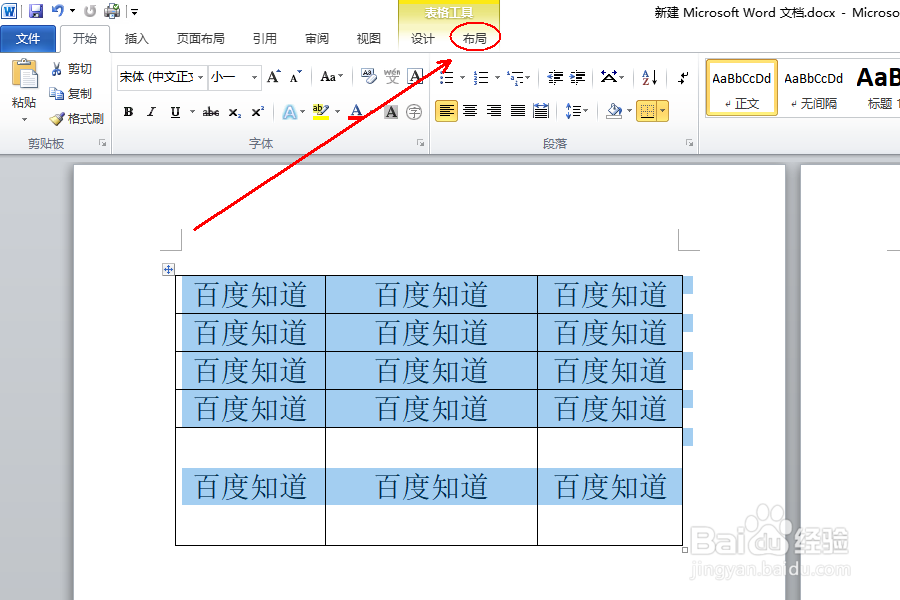The width and height of the screenshot is (900, 600).
Task: Apply the red font color A
Action: coord(356,112)
